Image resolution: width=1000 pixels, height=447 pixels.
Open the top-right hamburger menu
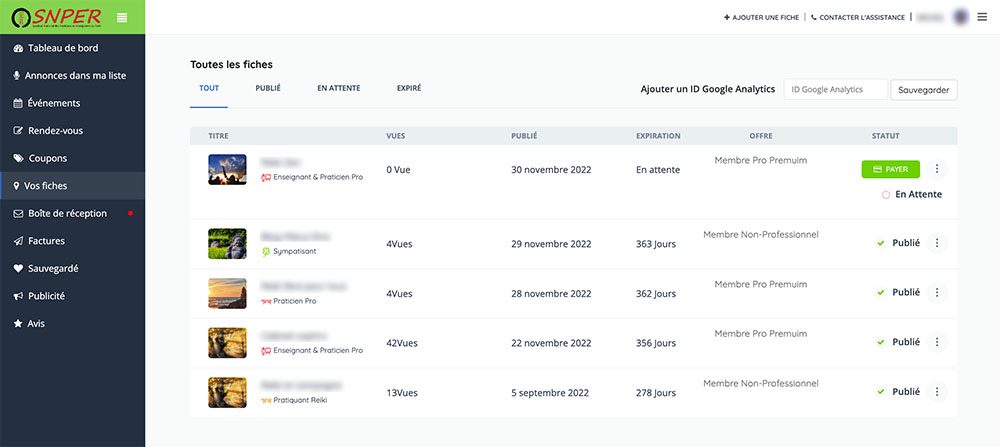(982, 17)
